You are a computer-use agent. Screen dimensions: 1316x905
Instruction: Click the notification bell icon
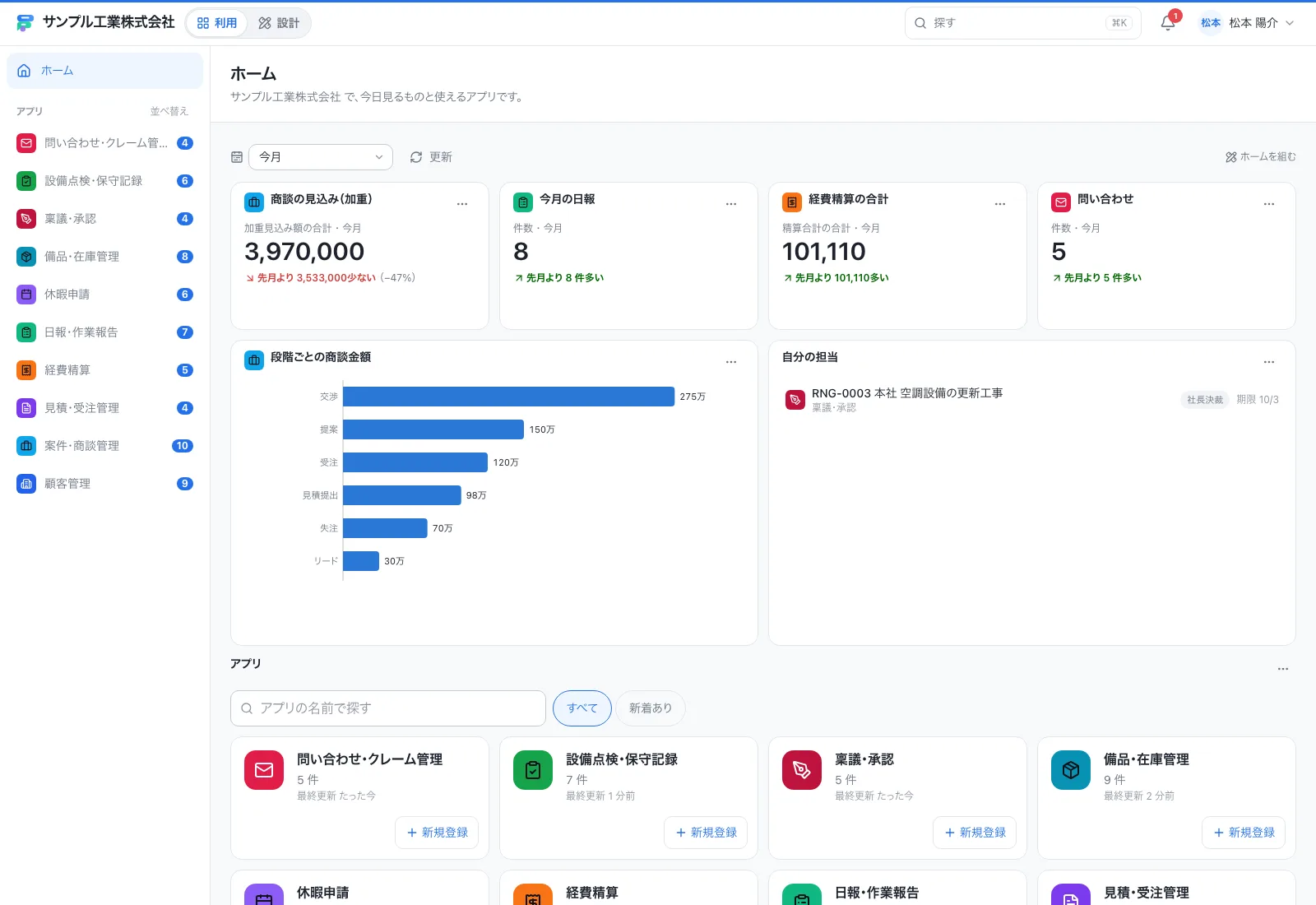(x=1167, y=23)
